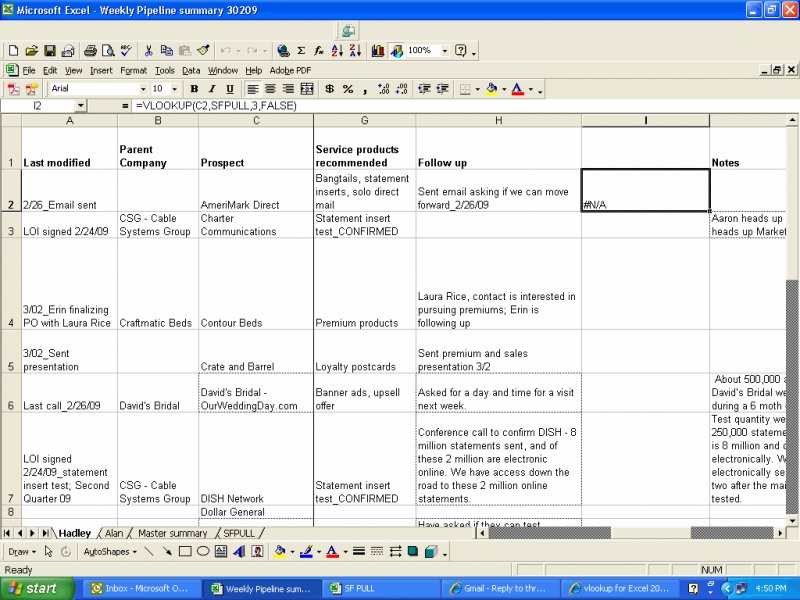Run the Spelling check icon
Viewport: 800px width, 600px height.
tap(126, 51)
